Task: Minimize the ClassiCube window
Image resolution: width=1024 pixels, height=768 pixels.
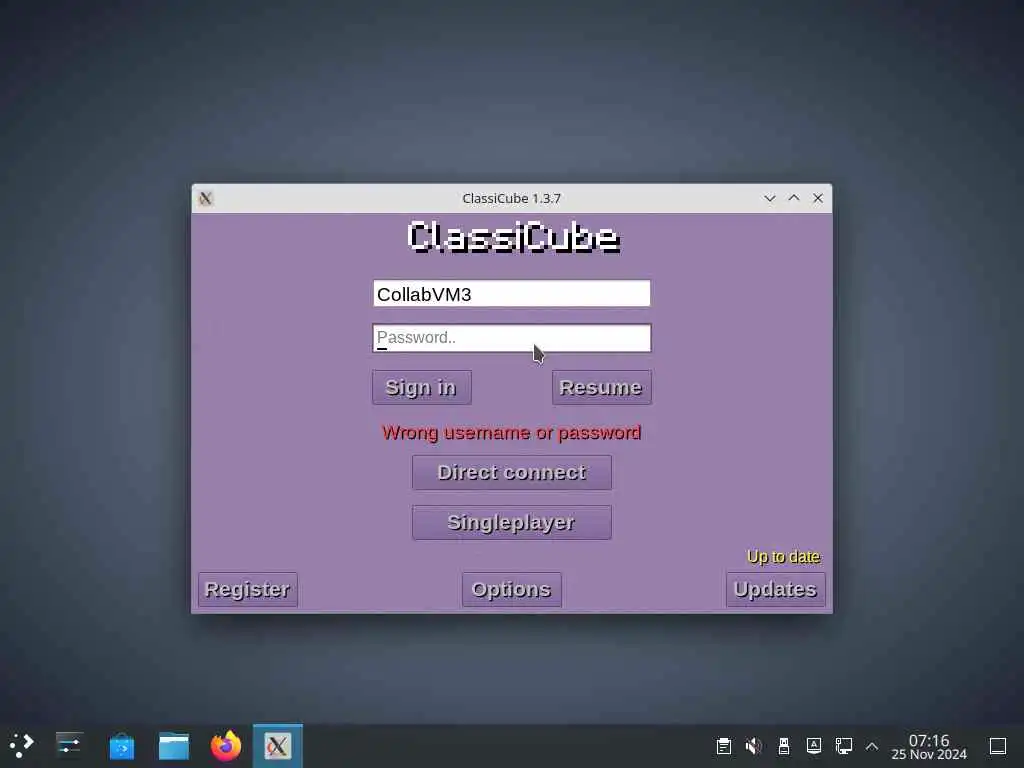Action: pos(770,198)
